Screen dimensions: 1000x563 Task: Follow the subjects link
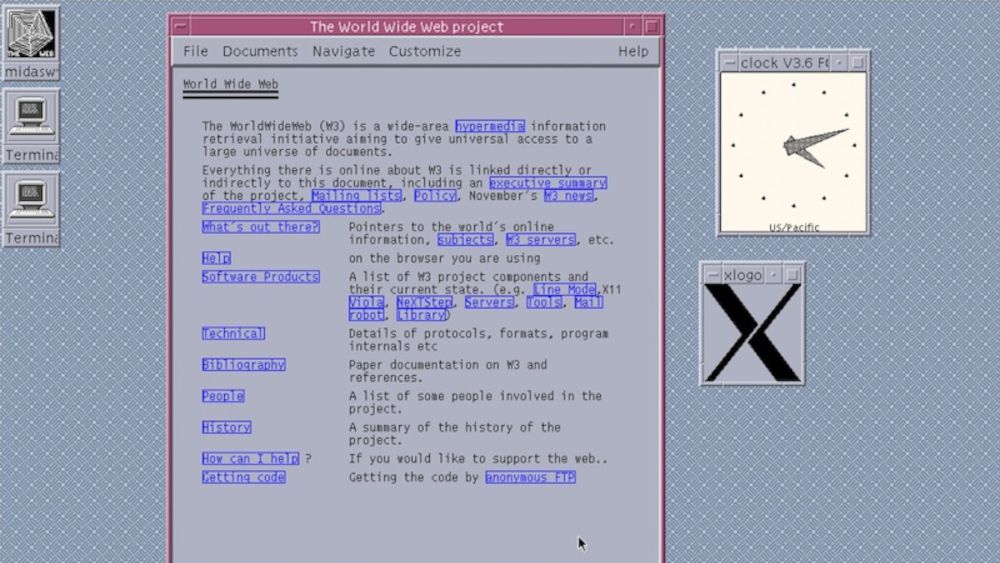pos(465,240)
